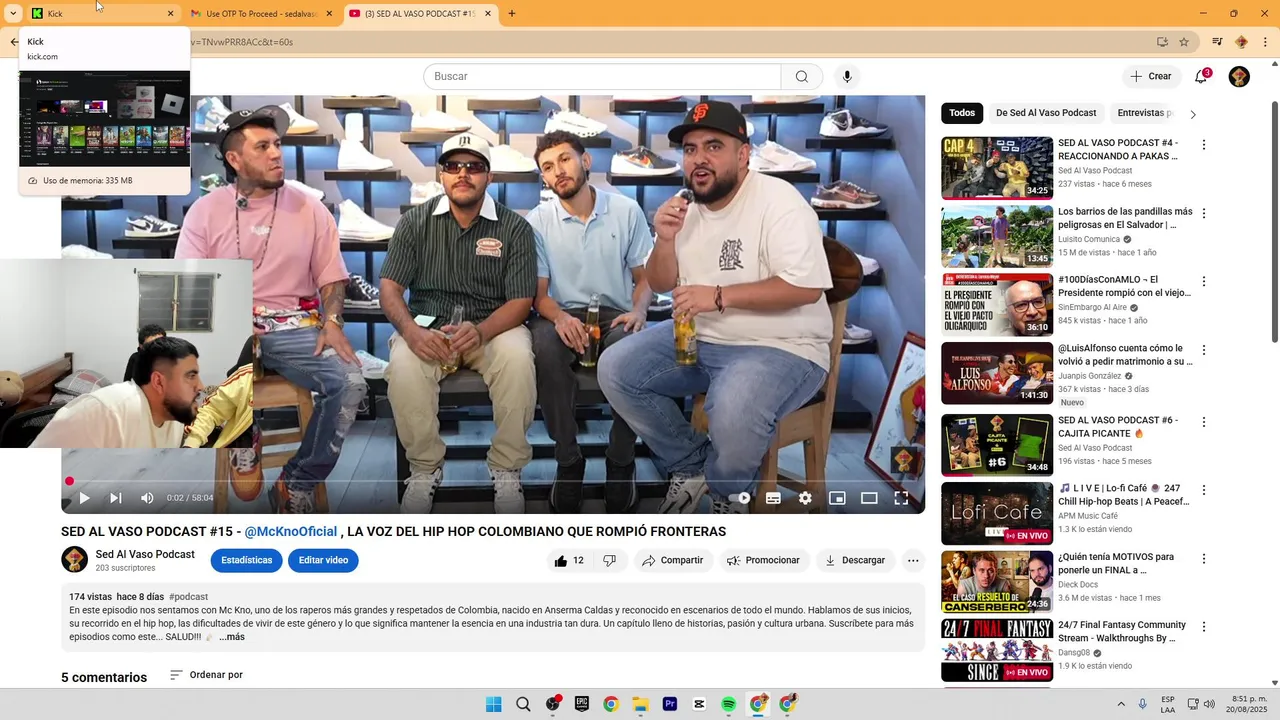
Task: Toggle theater mode
Action: pos(869,498)
